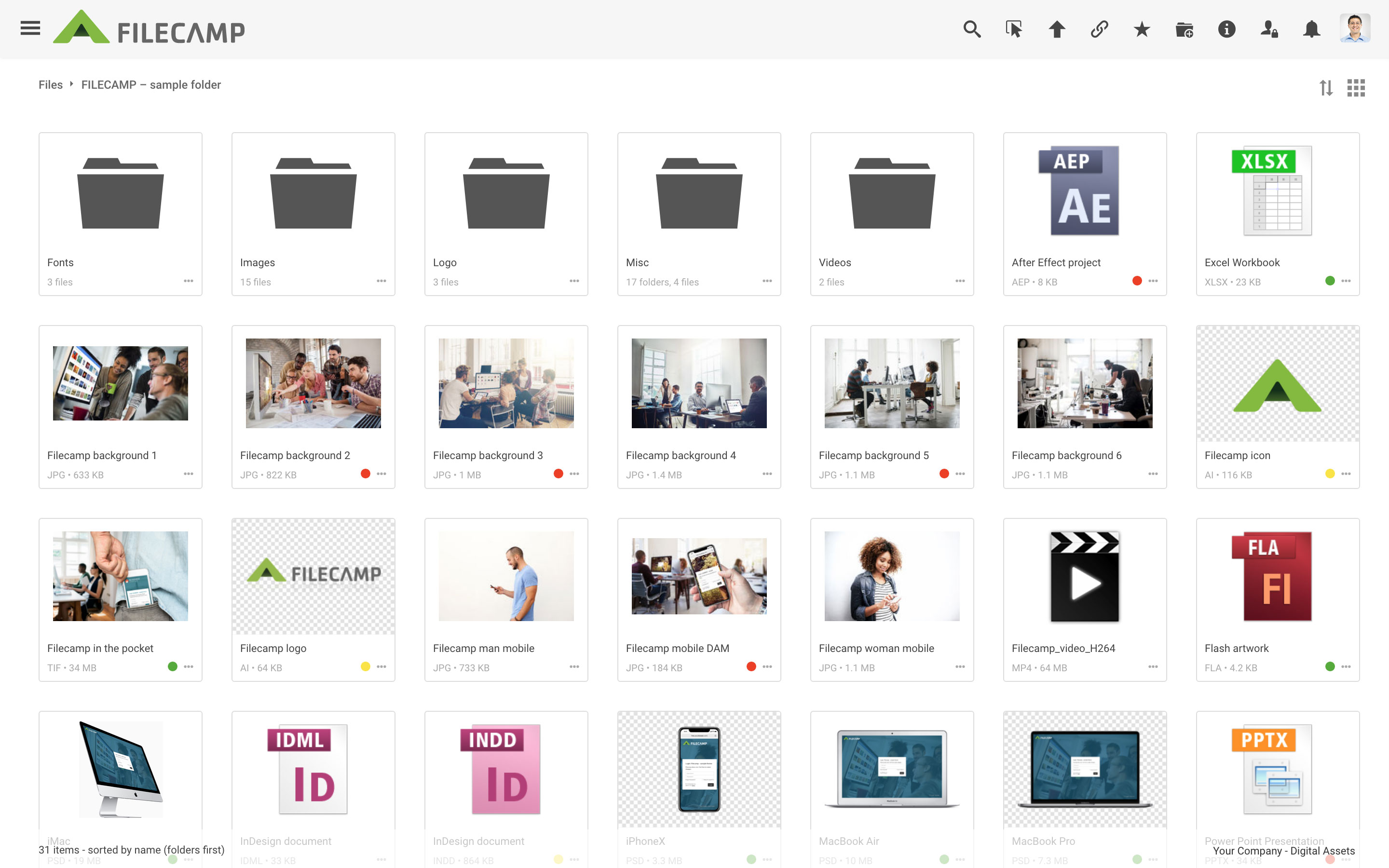Screen dimensions: 1389x868
Task: Click the new folder icon
Action: click(1184, 29)
